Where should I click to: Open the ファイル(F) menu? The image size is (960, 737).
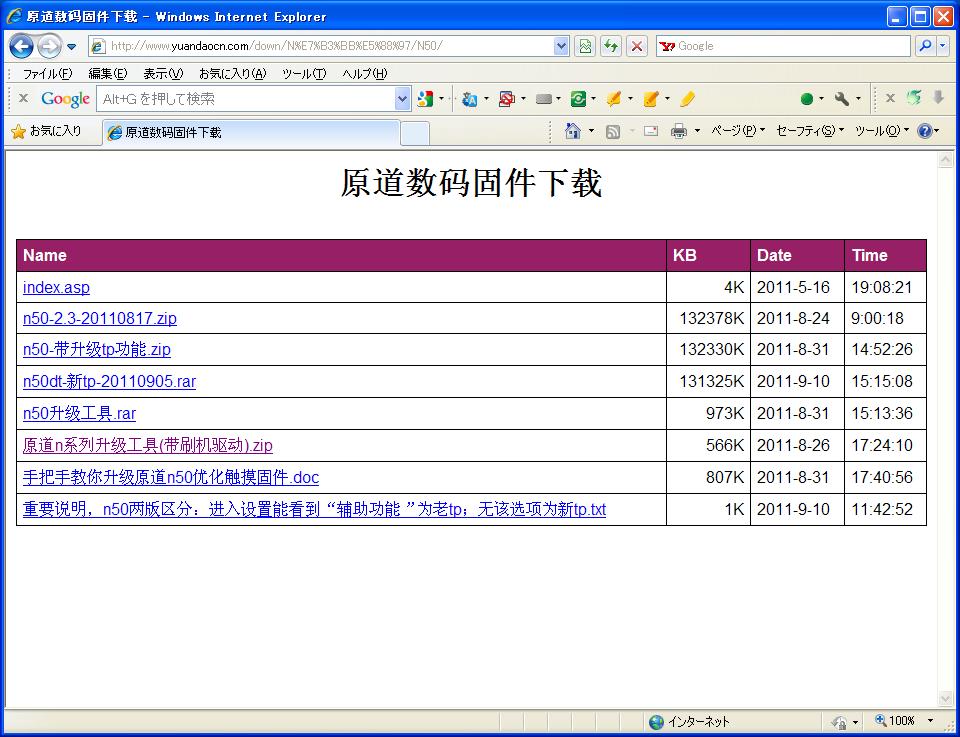click(x=47, y=74)
